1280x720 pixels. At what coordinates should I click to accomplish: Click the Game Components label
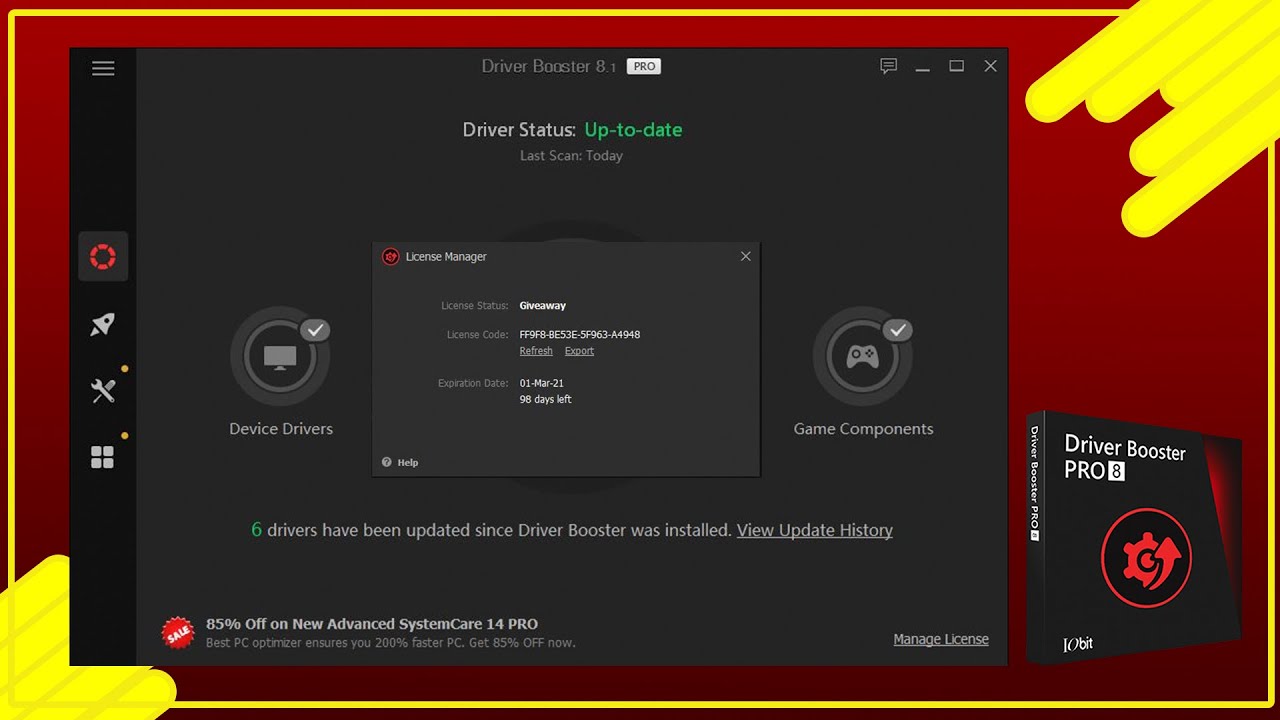(x=863, y=428)
